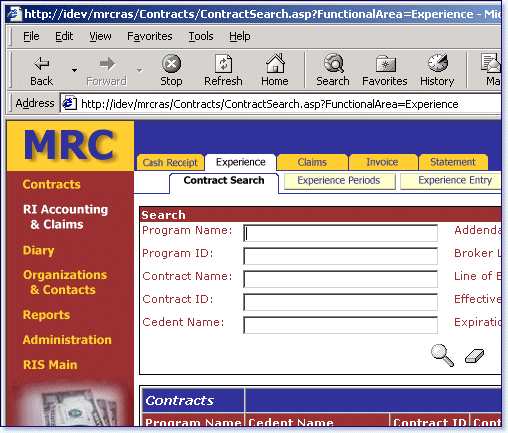Click the magnifying glass search icon
This screenshot has height=433, width=508.
442,355
